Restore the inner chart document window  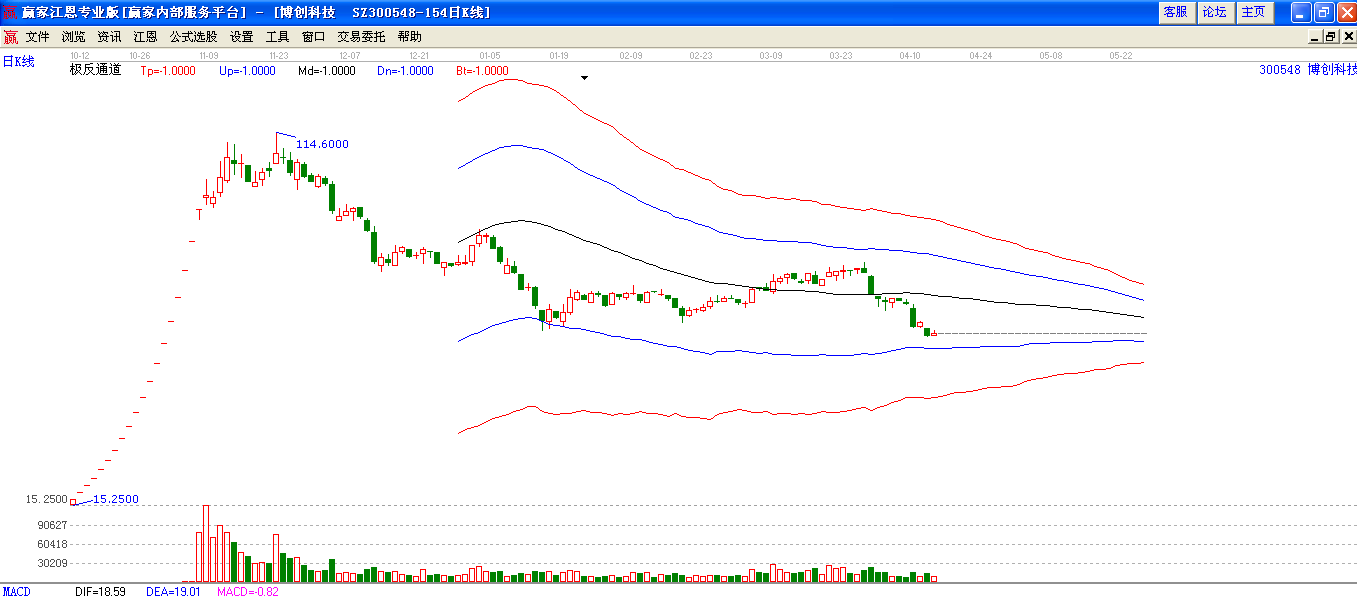(x=1330, y=37)
